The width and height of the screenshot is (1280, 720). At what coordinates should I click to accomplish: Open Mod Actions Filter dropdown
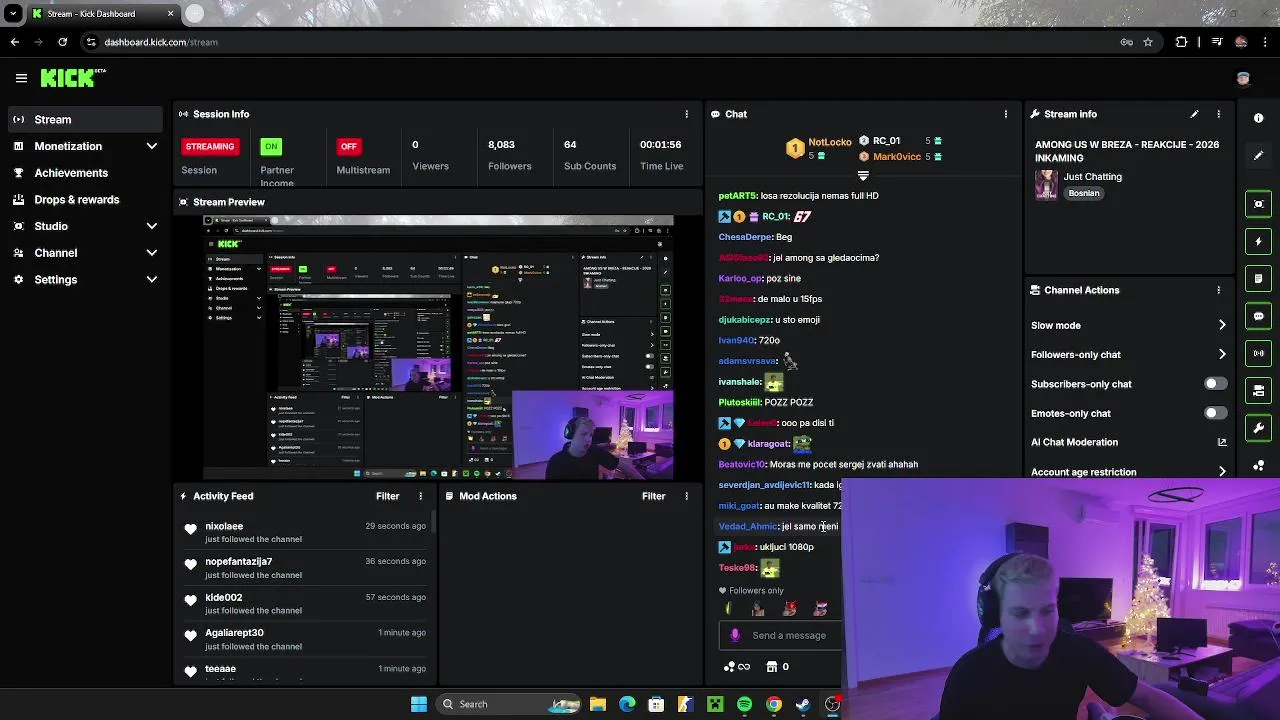653,496
